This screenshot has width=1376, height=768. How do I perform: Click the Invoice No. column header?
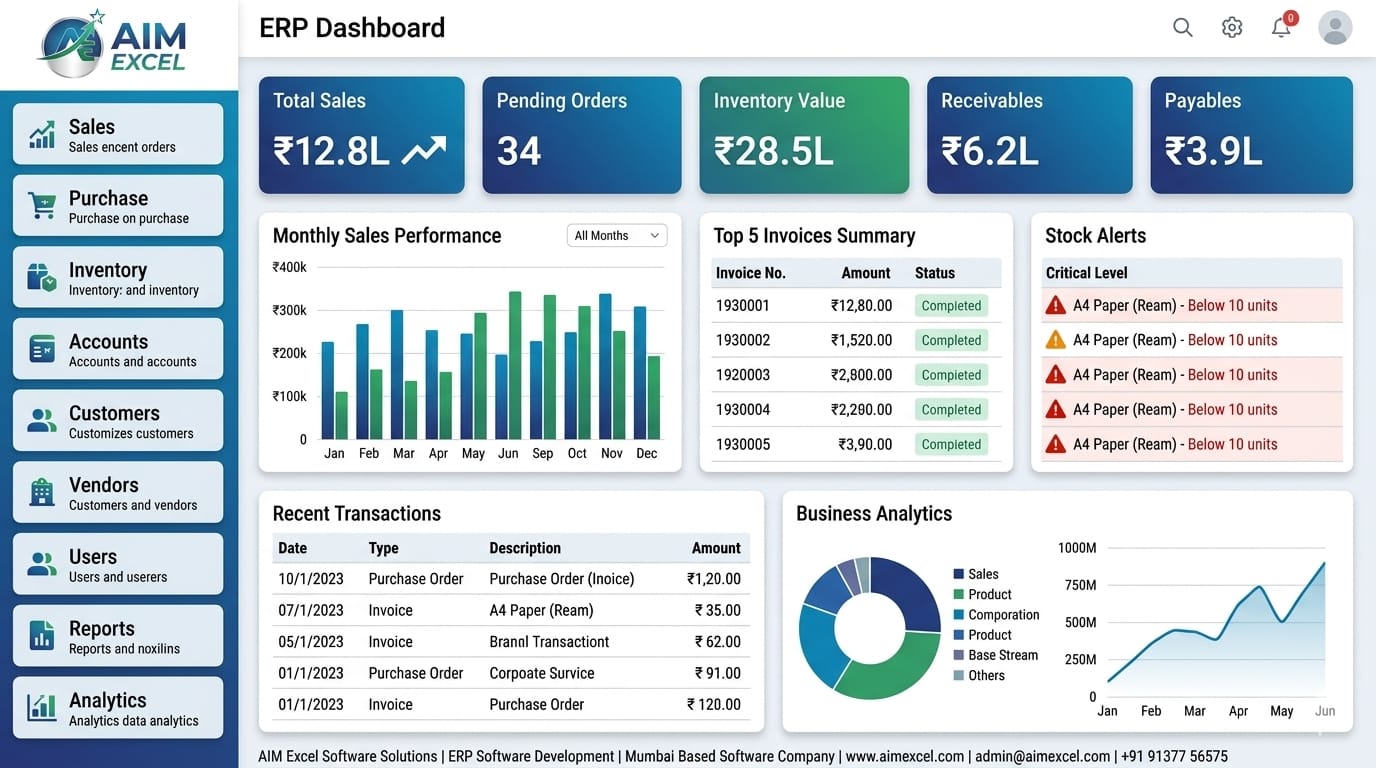click(x=751, y=273)
